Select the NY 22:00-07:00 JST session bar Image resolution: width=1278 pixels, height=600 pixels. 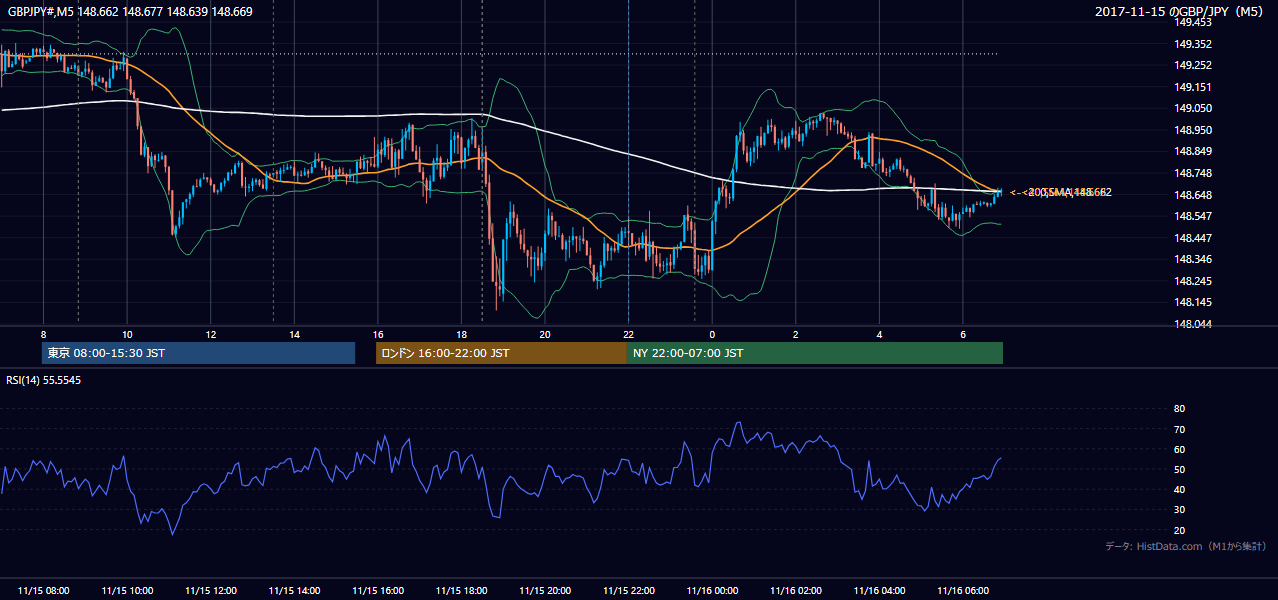point(815,353)
